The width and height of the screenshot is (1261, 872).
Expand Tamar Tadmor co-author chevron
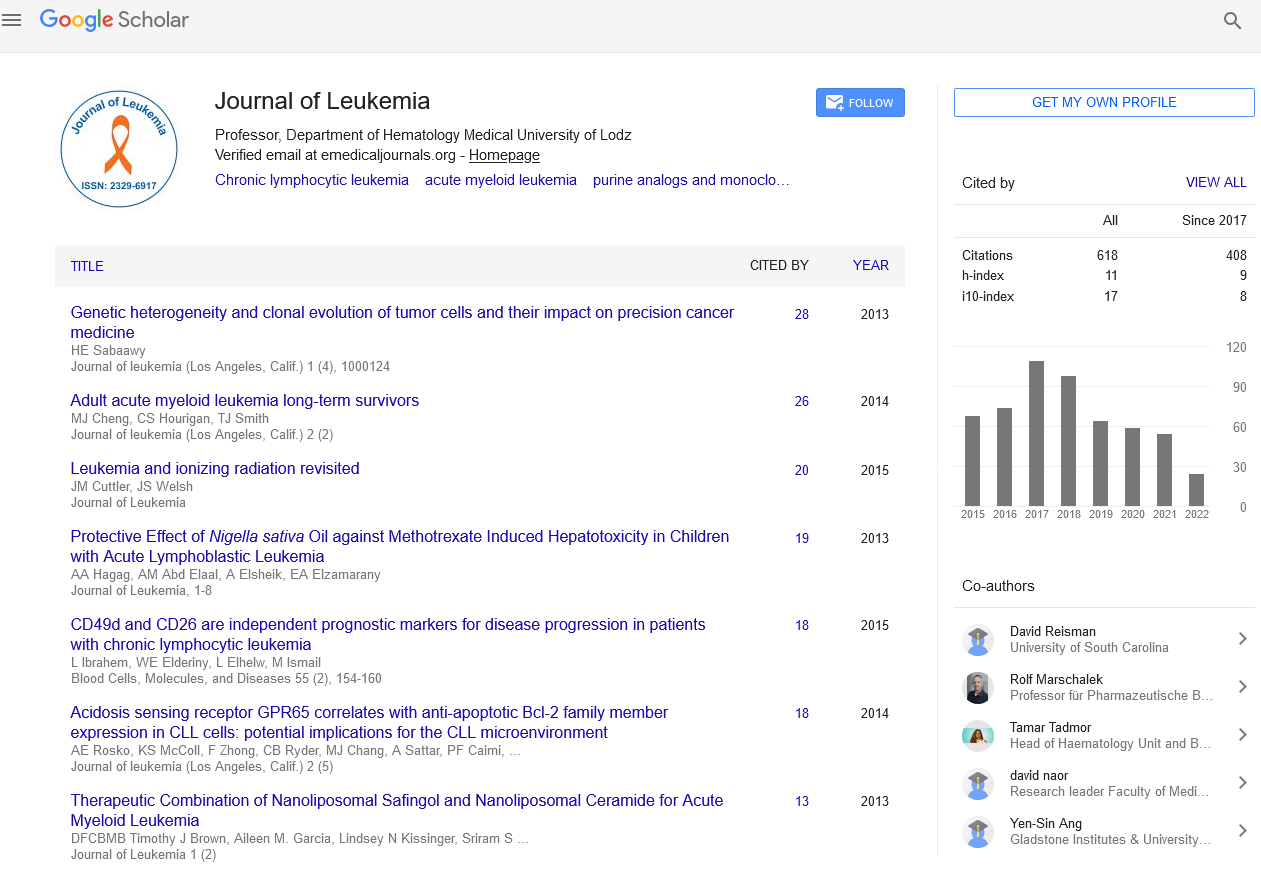point(1242,735)
